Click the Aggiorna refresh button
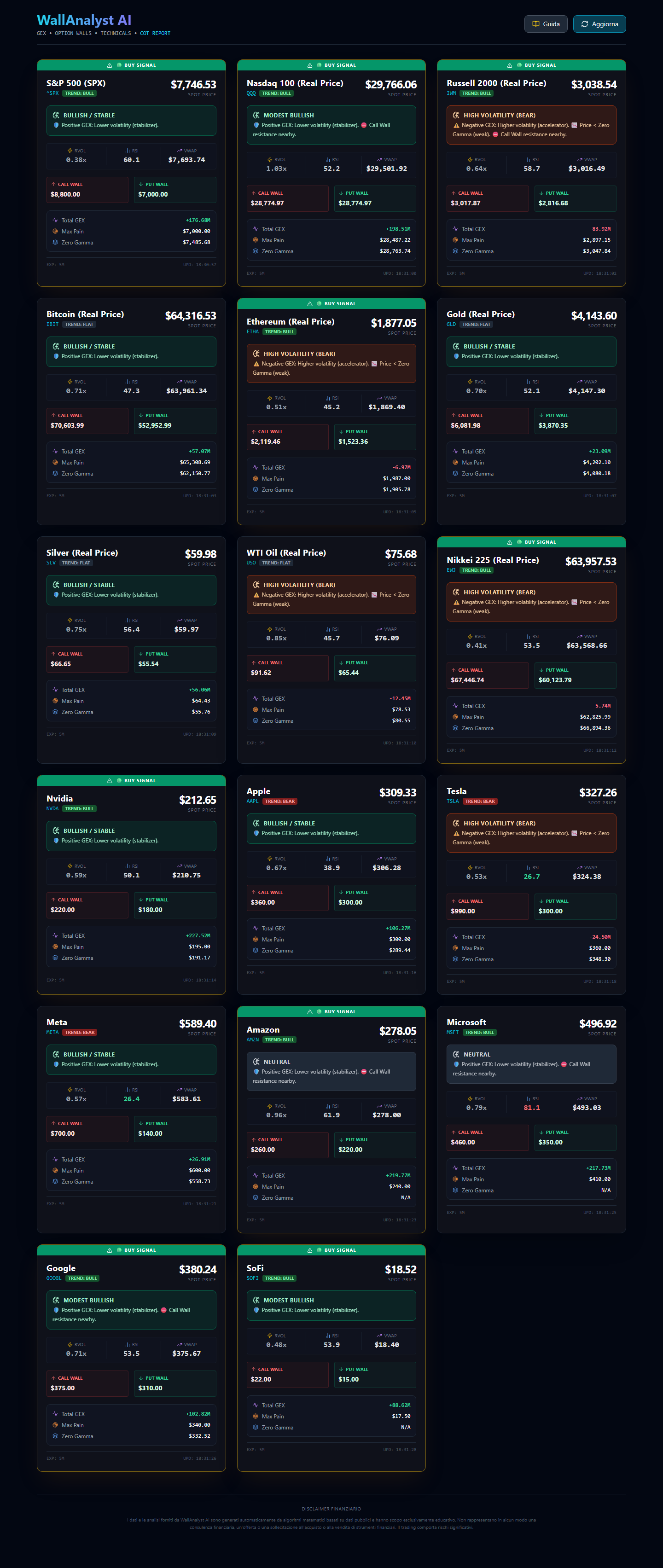This screenshot has width=663, height=1568. 599,24
